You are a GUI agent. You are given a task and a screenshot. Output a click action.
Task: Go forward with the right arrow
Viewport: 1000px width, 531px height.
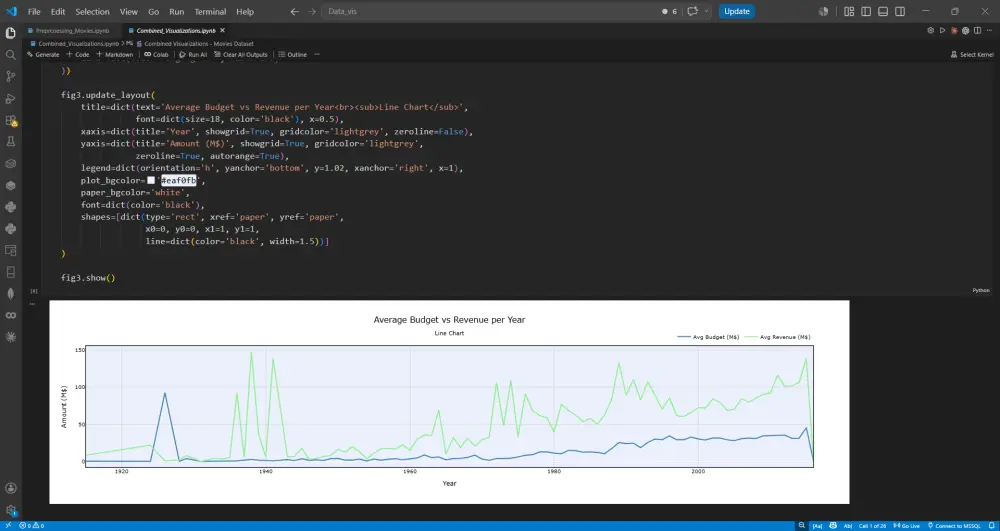[311, 11]
